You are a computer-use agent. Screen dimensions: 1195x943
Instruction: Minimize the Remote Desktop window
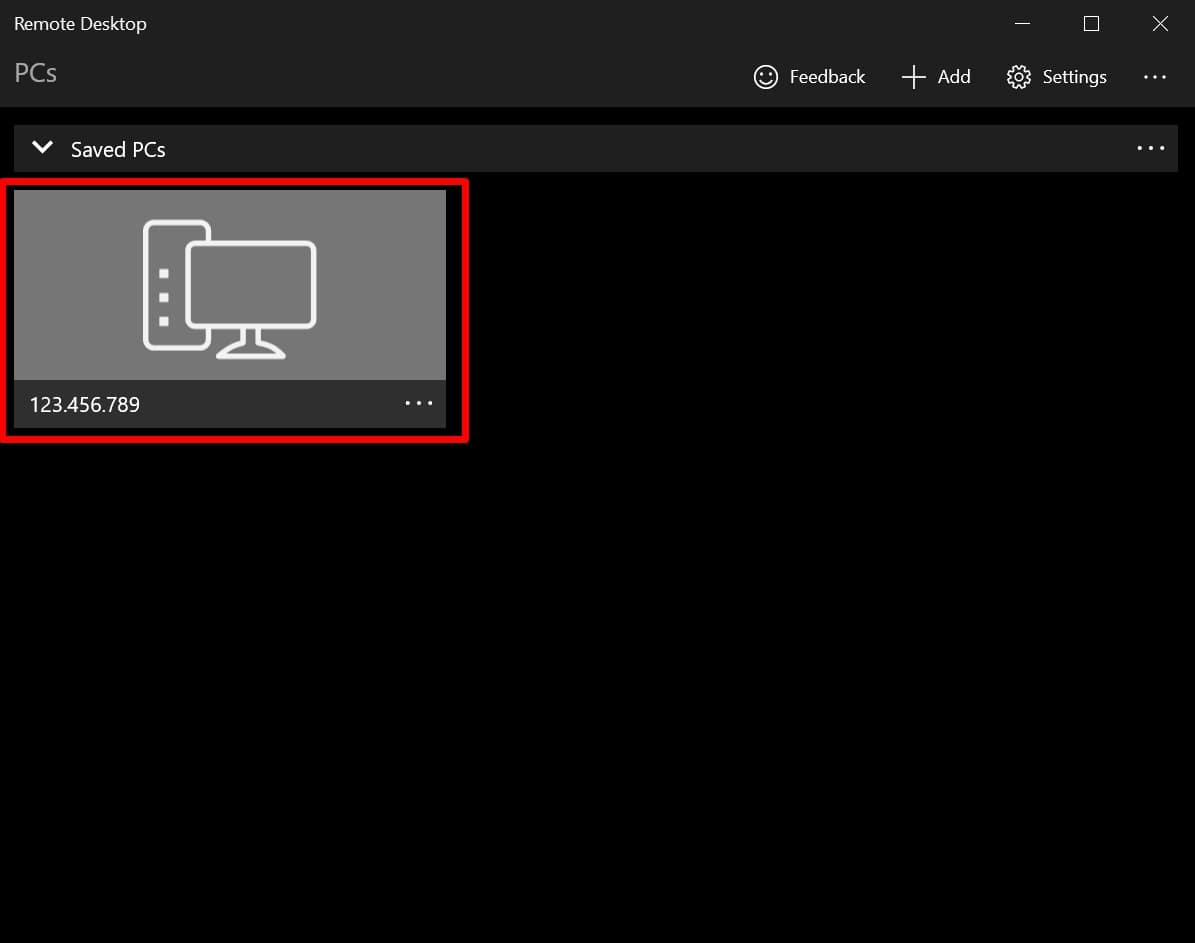pos(1022,24)
